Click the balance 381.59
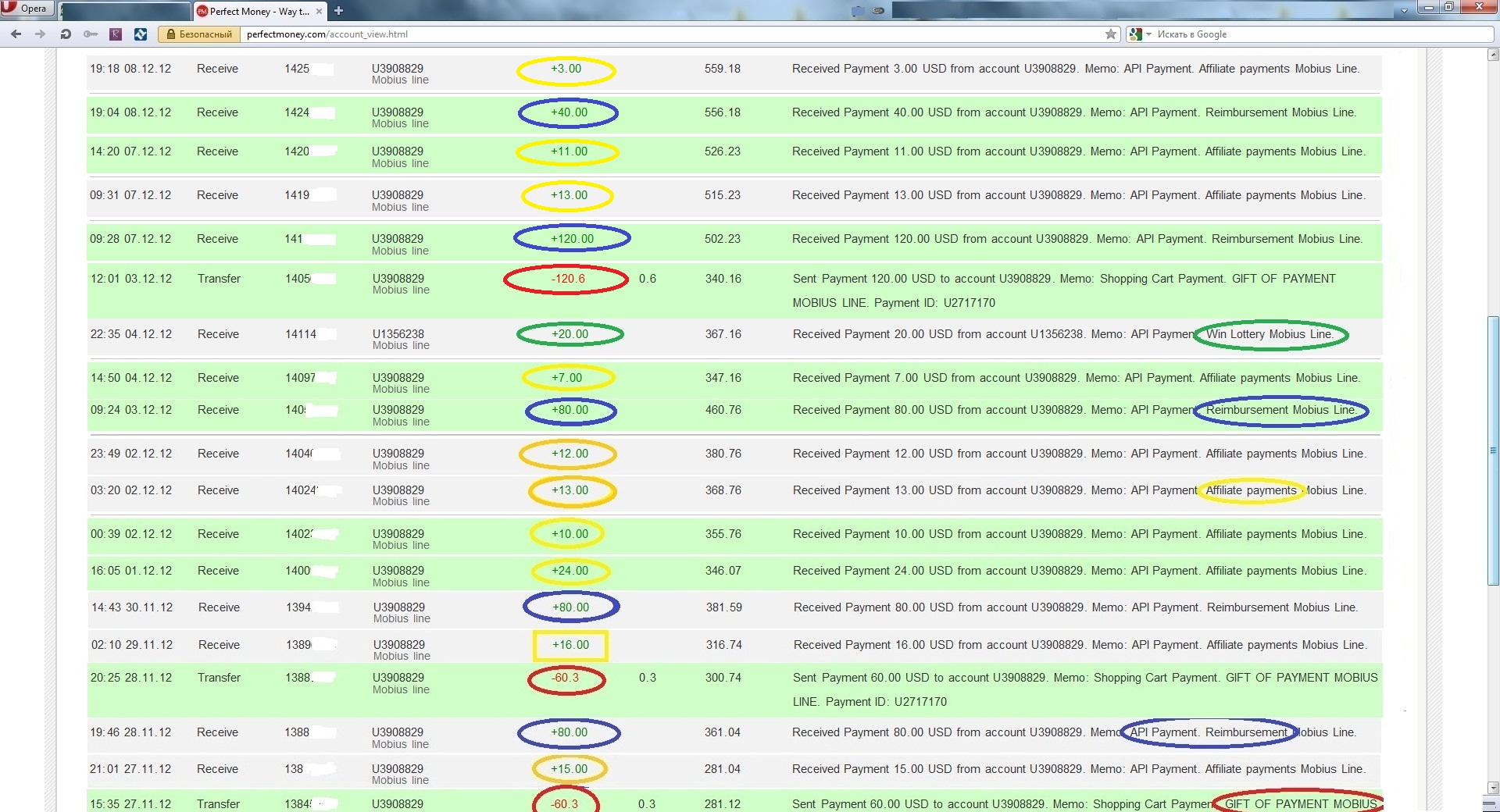Screen dimensions: 1500x812 [724, 607]
